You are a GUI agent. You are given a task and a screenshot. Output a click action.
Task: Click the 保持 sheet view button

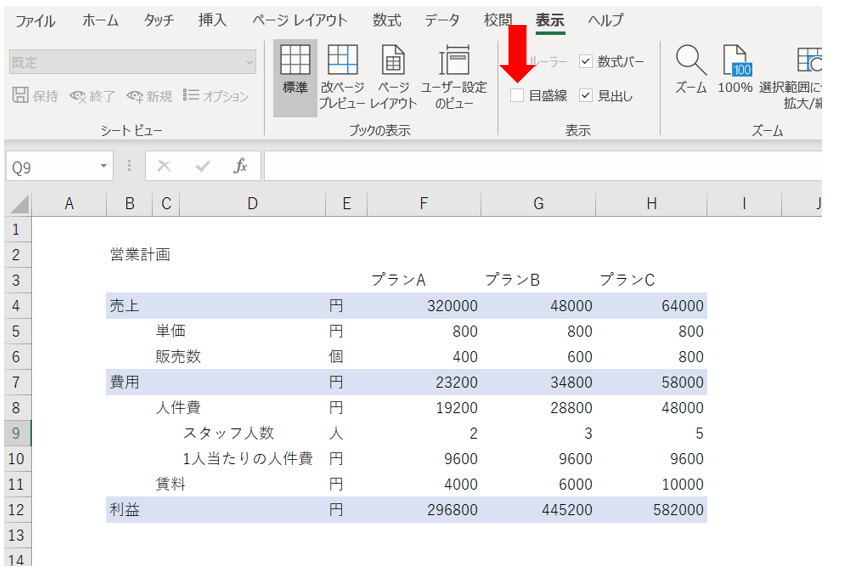point(35,96)
